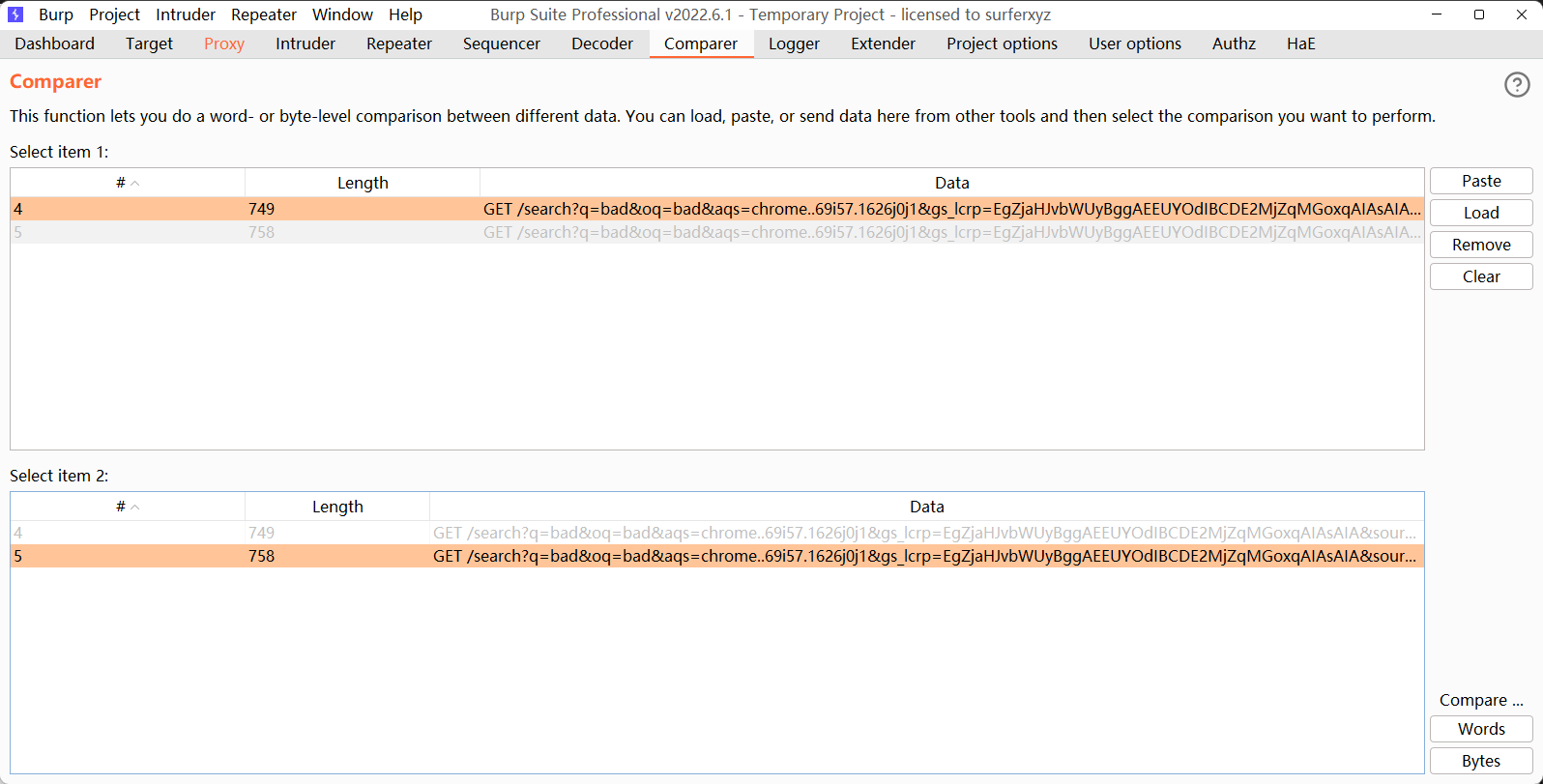The height and width of the screenshot is (784, 1543).
Task: Click highlighted GET data in item 2 table
Action: tap(924, 556)
